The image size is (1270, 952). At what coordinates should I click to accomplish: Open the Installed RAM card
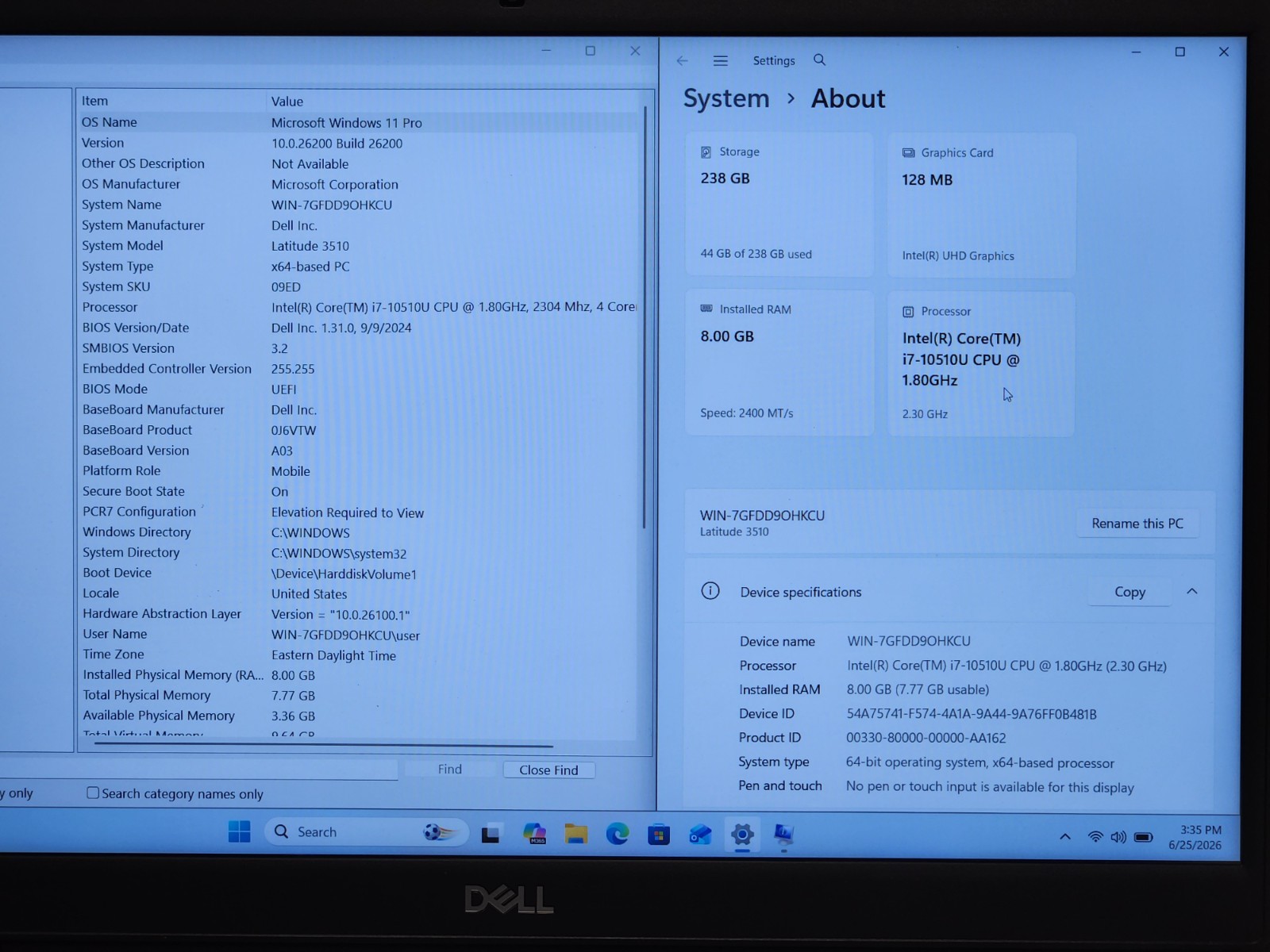779,362
